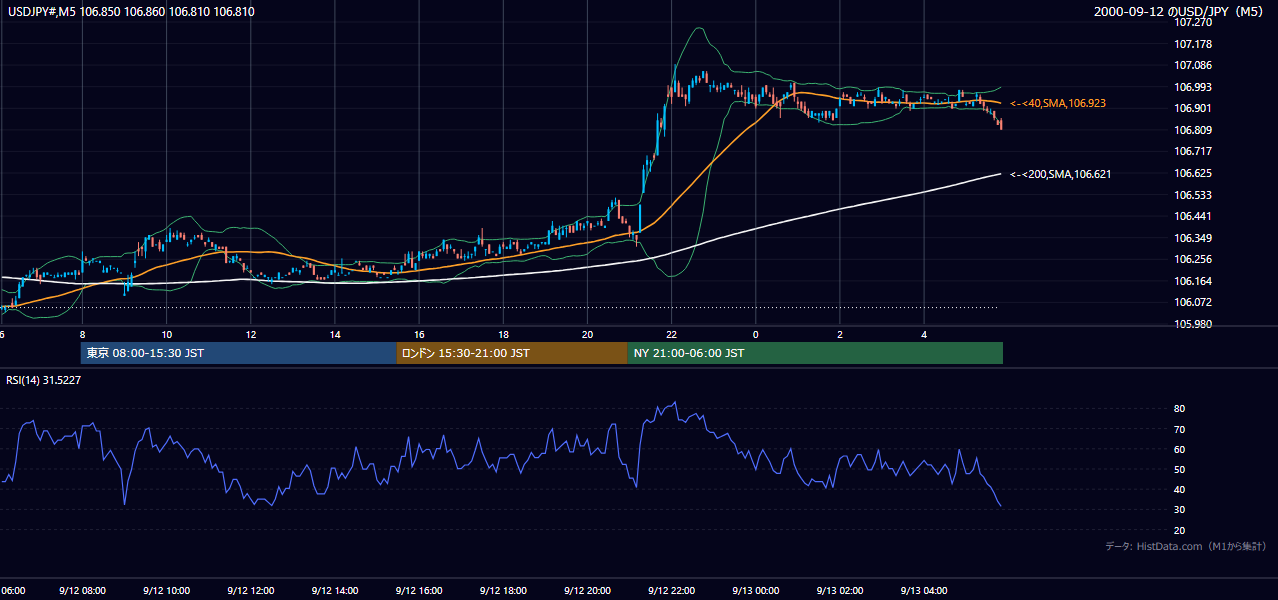This screenshot has height=600, width=1278.
Task: Click the Tokyo session bar 東京 08:00-15:30 JST
Action: point(239,353)
